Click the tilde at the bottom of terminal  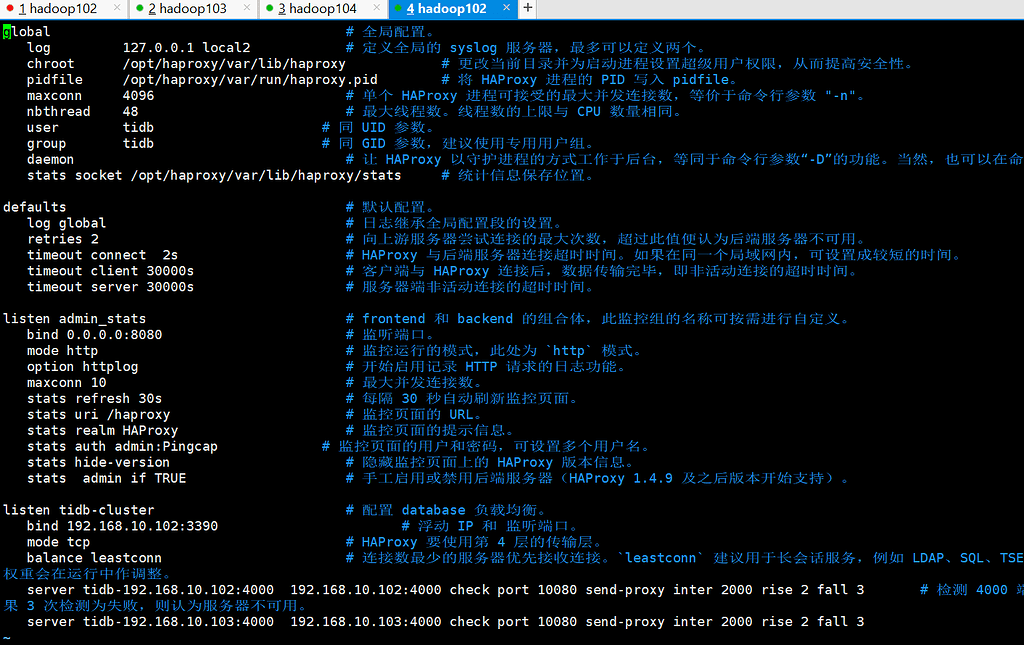pyautogui.click(x=6, y=636)
